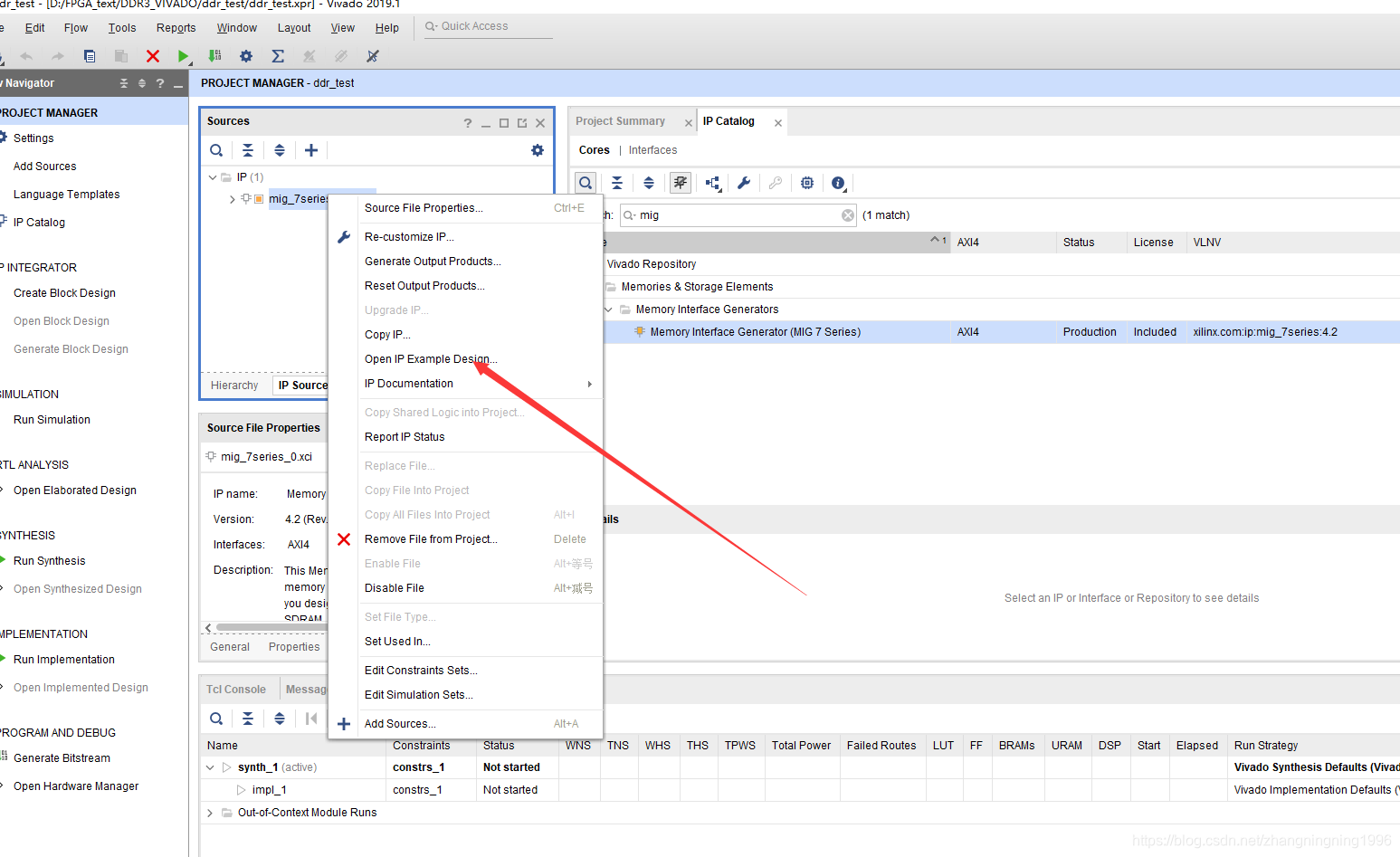Expand all in Flow Navigator header
Screen dimensions: 1400x857
(x=141, y=83)
